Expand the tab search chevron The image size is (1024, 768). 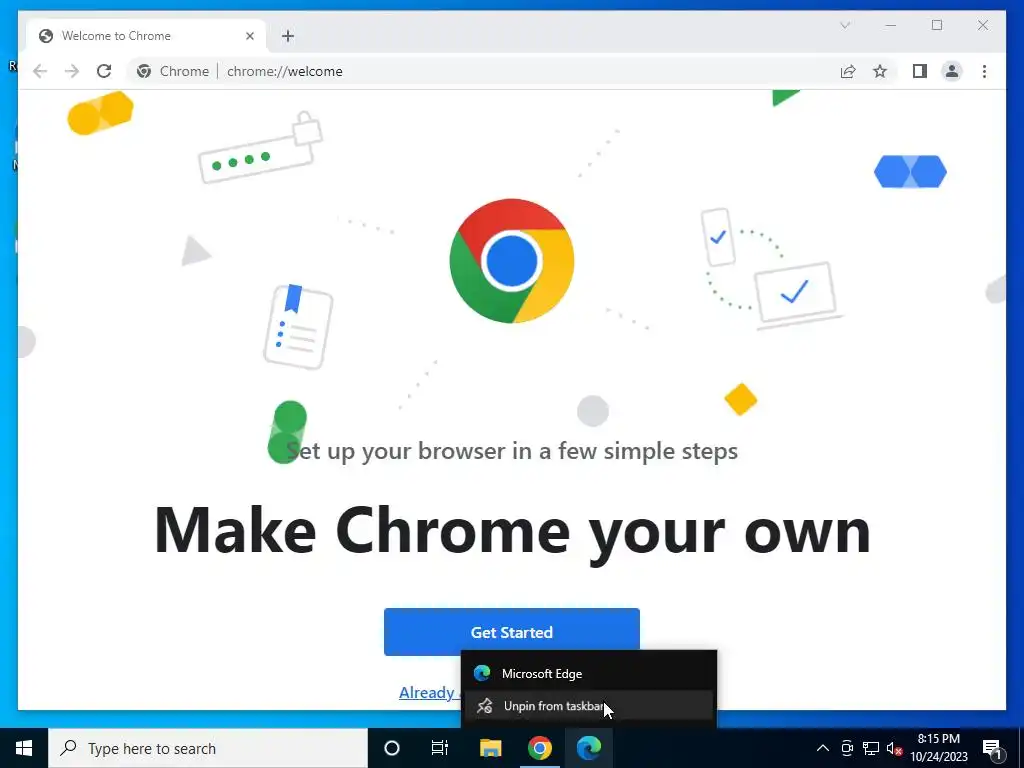point(845,25)
